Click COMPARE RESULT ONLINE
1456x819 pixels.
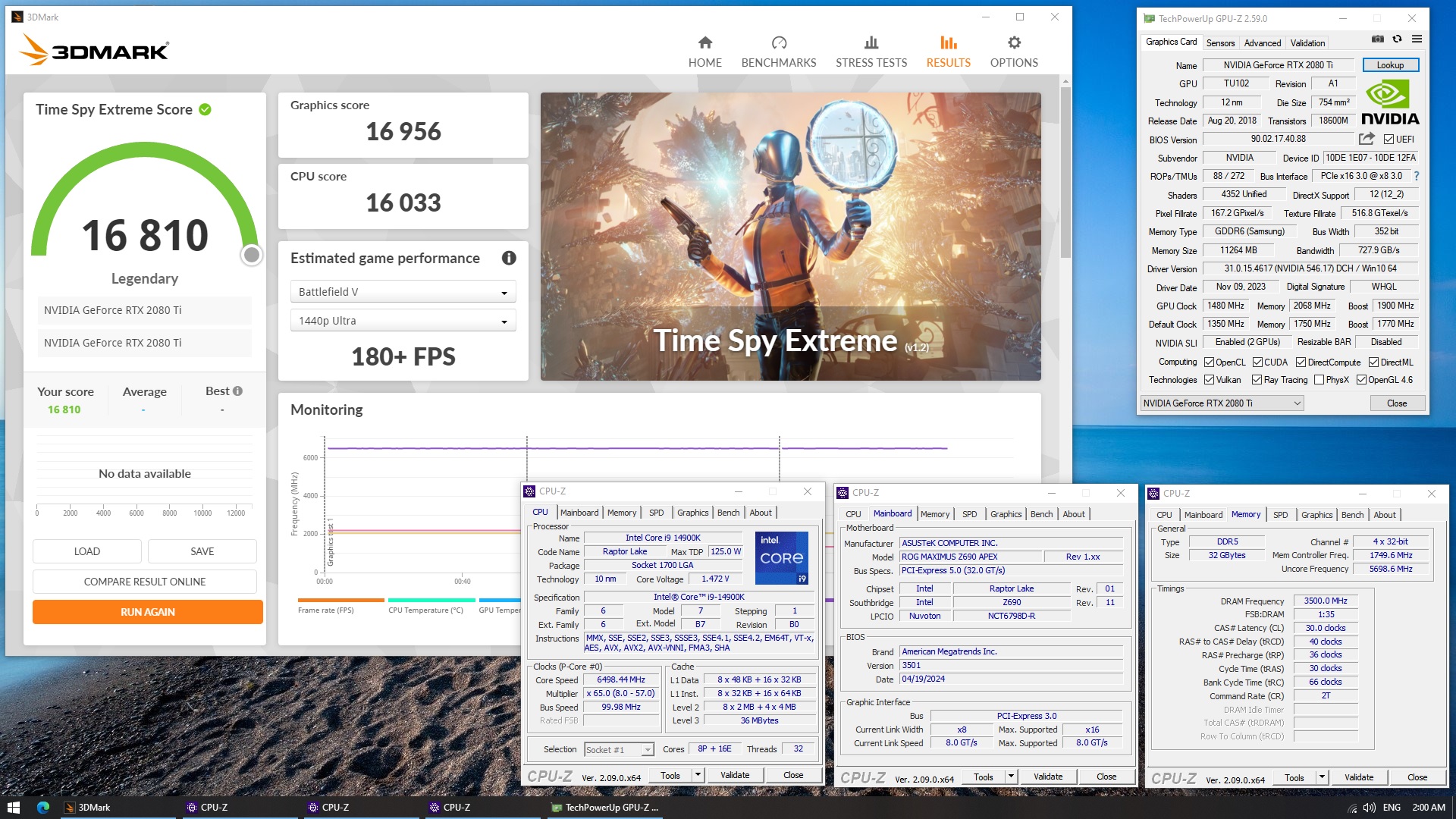pyautogui.click(x=145, y=582)
